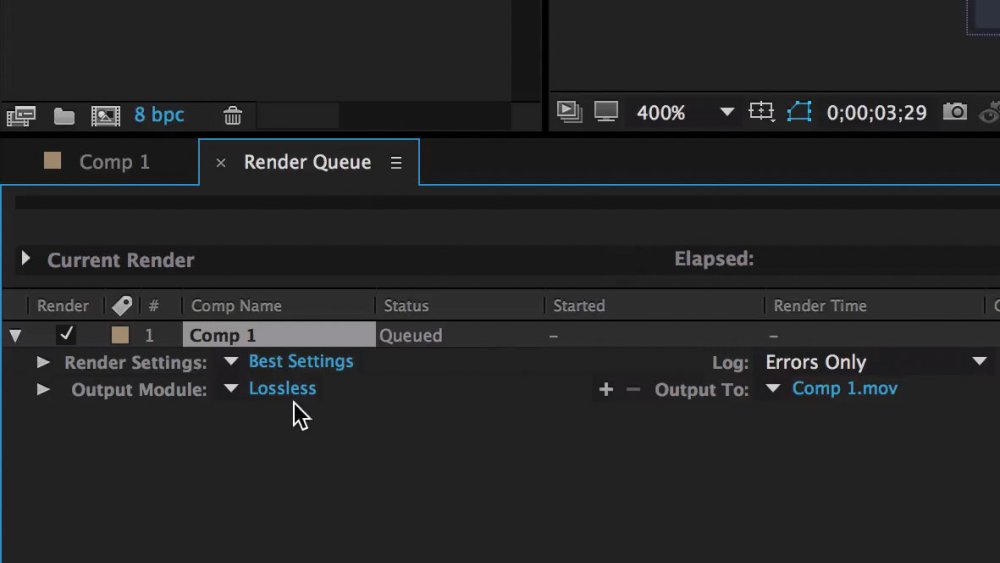Close the Render Queue panel tab

(x=221, y=163)
